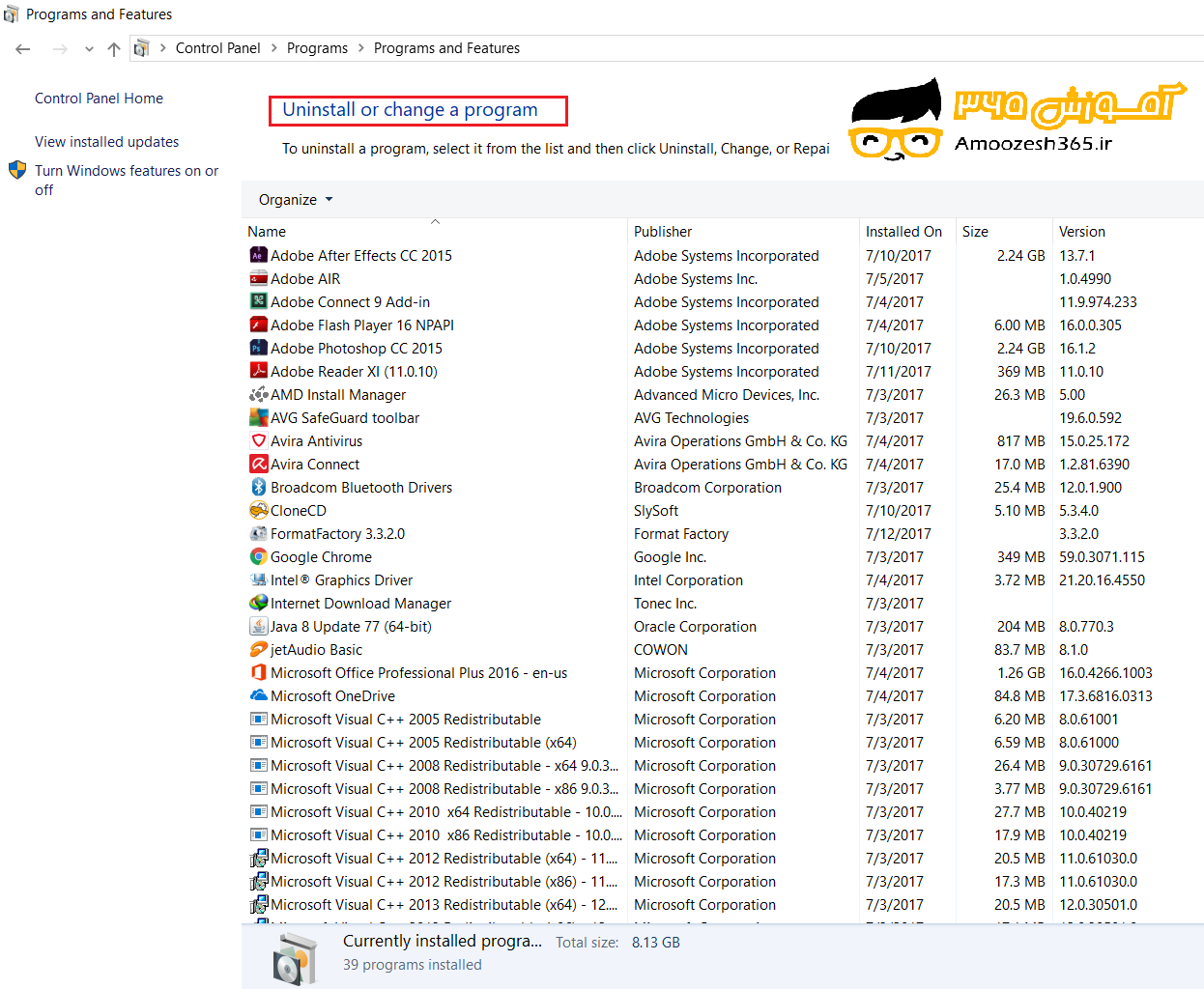Click publisher Tonec Inc.

pyautogui.click(x=665, y=603)
